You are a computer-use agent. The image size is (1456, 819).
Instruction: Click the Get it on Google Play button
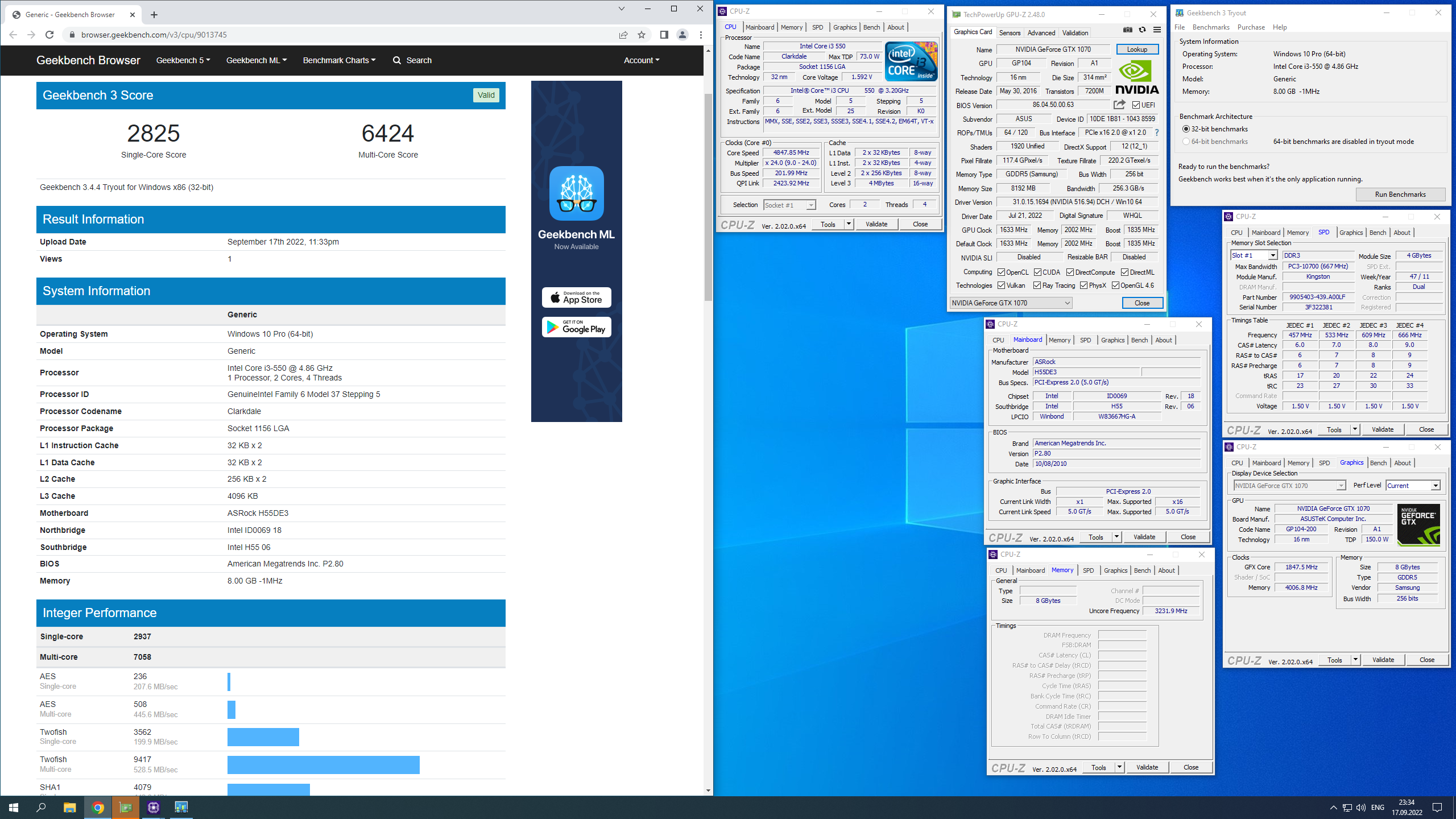coord(576,327)
